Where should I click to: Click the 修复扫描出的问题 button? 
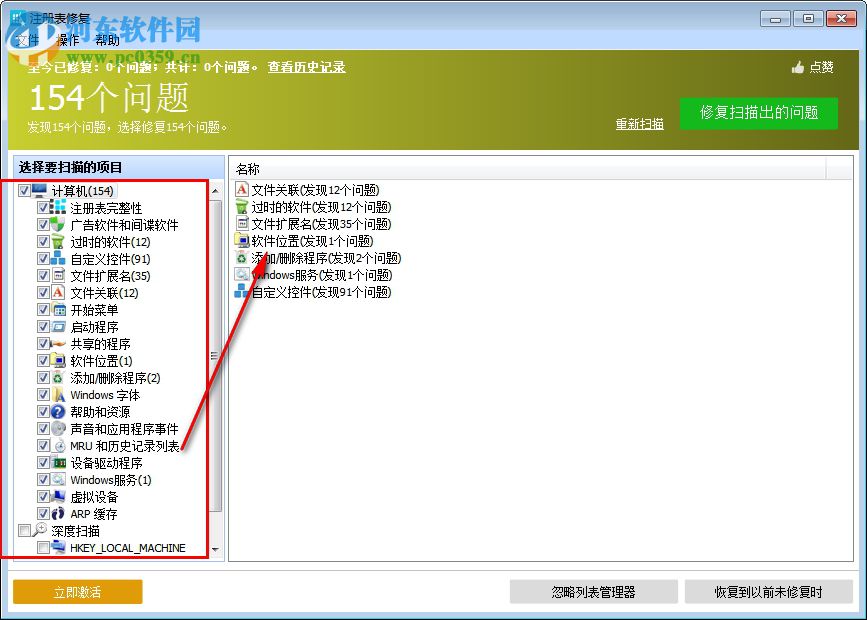click(x=758, y=113)
